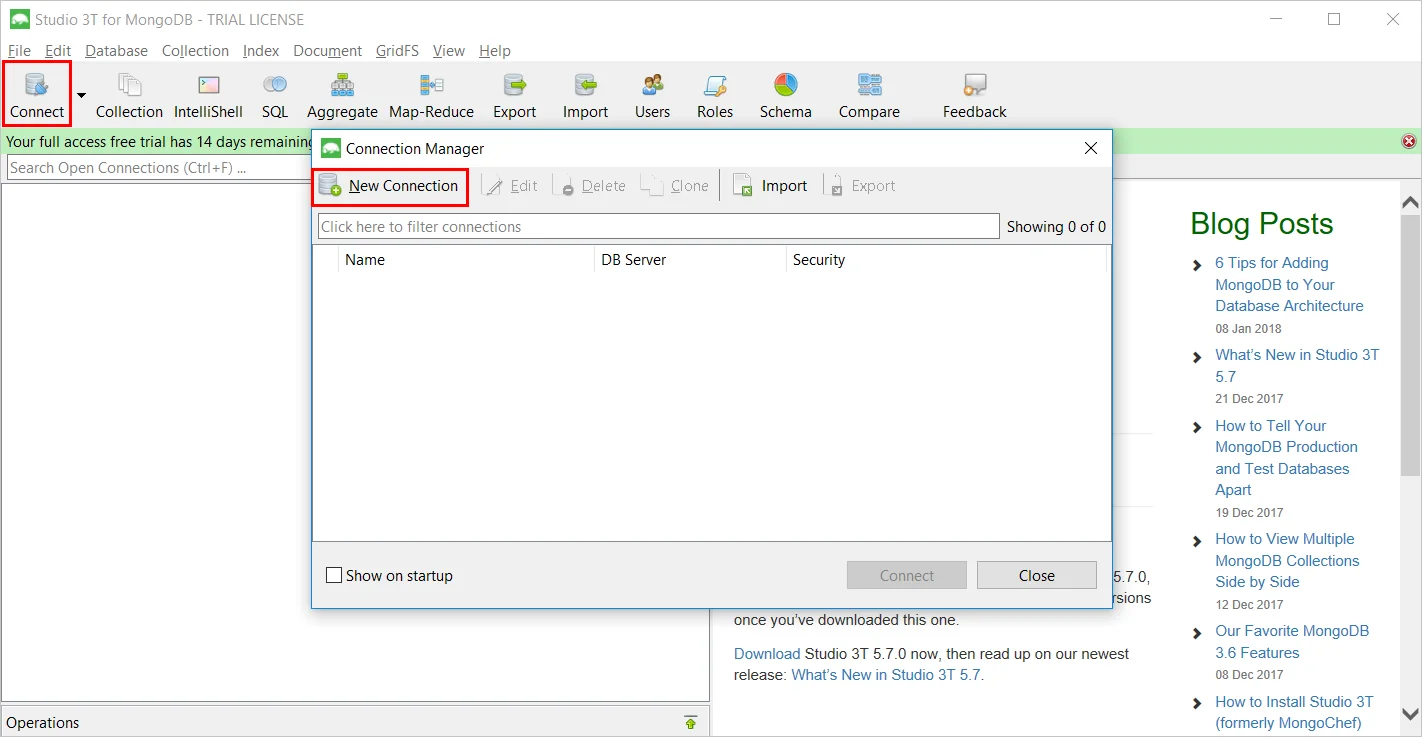This screenshot has height=737, width=1422.
Task: Open '6 Tips for Adding MongoDB' blog link
Action: 1289,285
